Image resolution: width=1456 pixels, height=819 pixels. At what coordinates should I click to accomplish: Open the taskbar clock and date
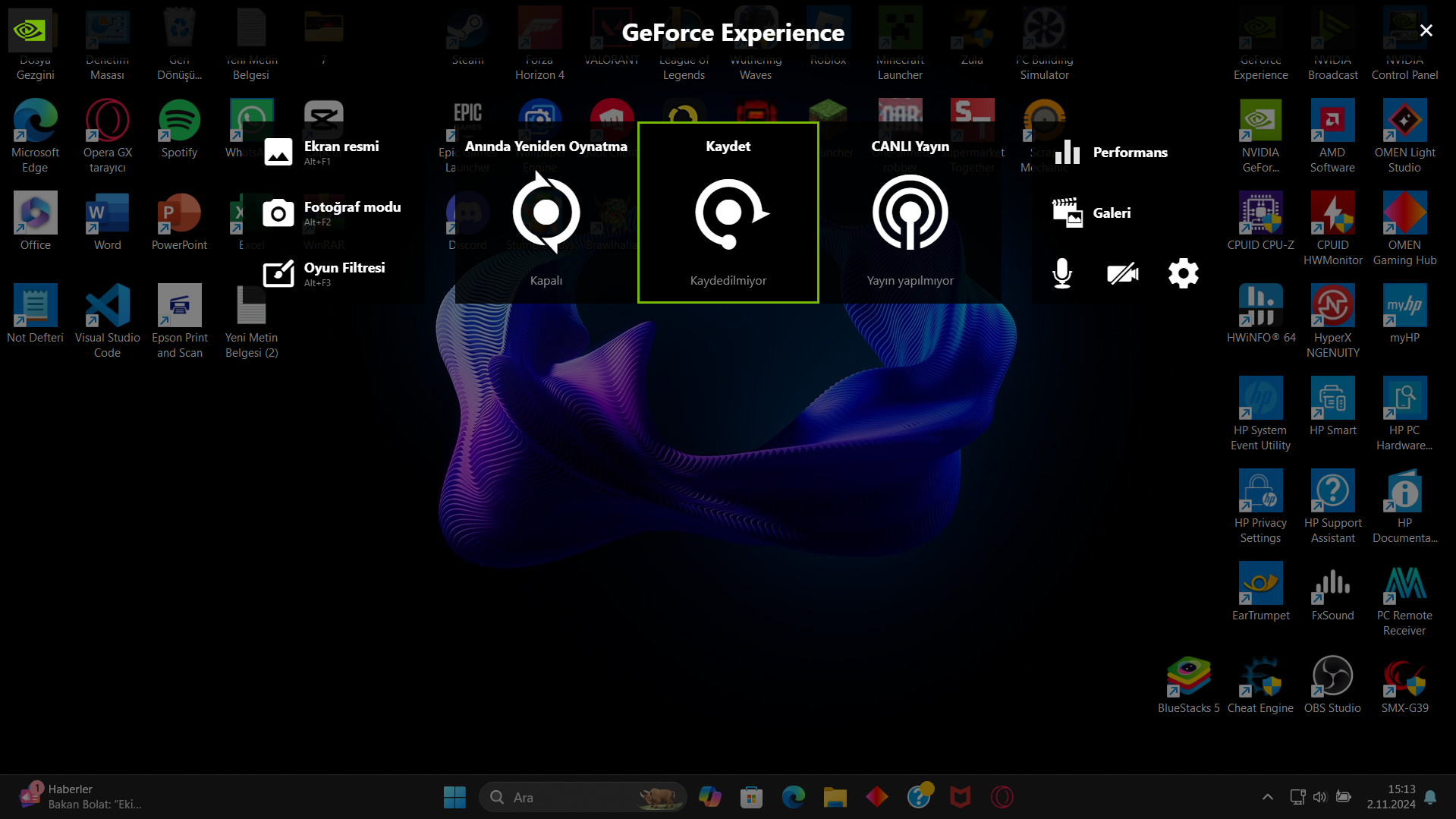1391,797
